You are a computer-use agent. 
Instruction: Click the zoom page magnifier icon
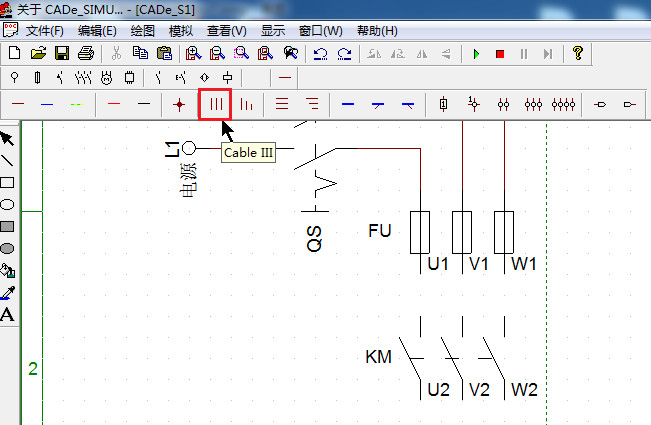(x=265, y=53)
